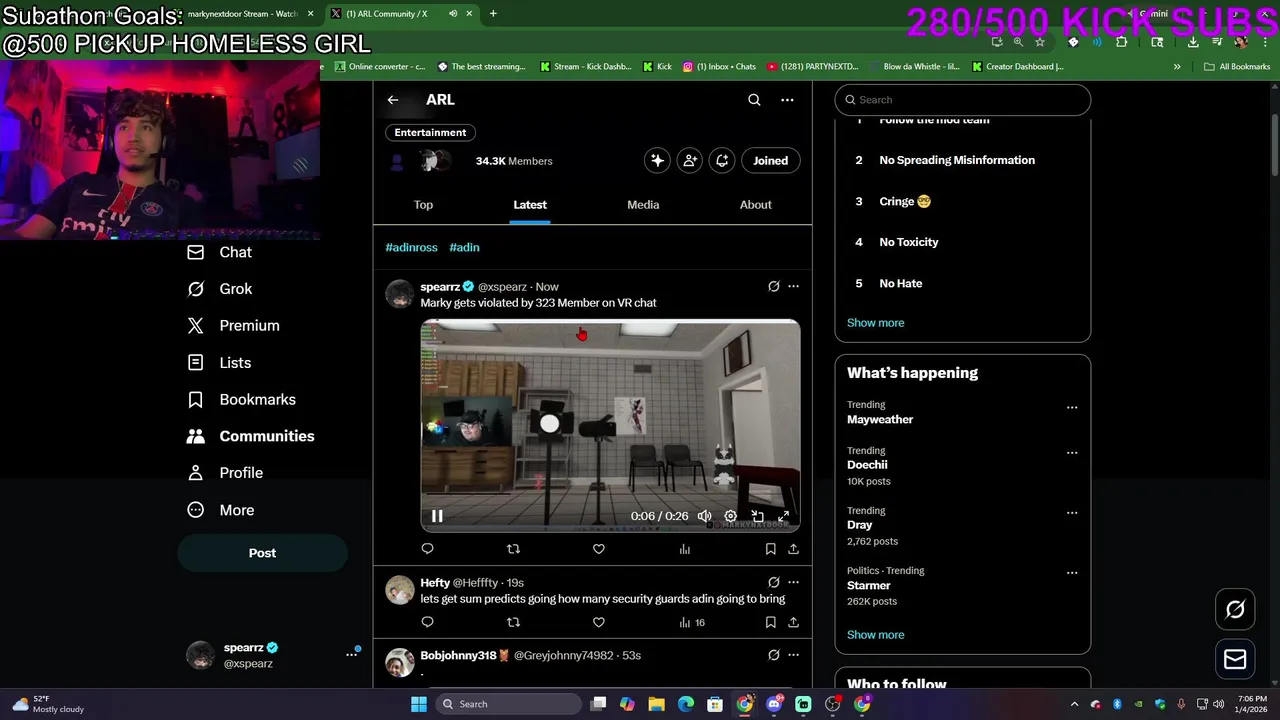Click the taskbar Search box
Image resolution: width=1280 pixels, height=720 pixels.
[507, 704]
